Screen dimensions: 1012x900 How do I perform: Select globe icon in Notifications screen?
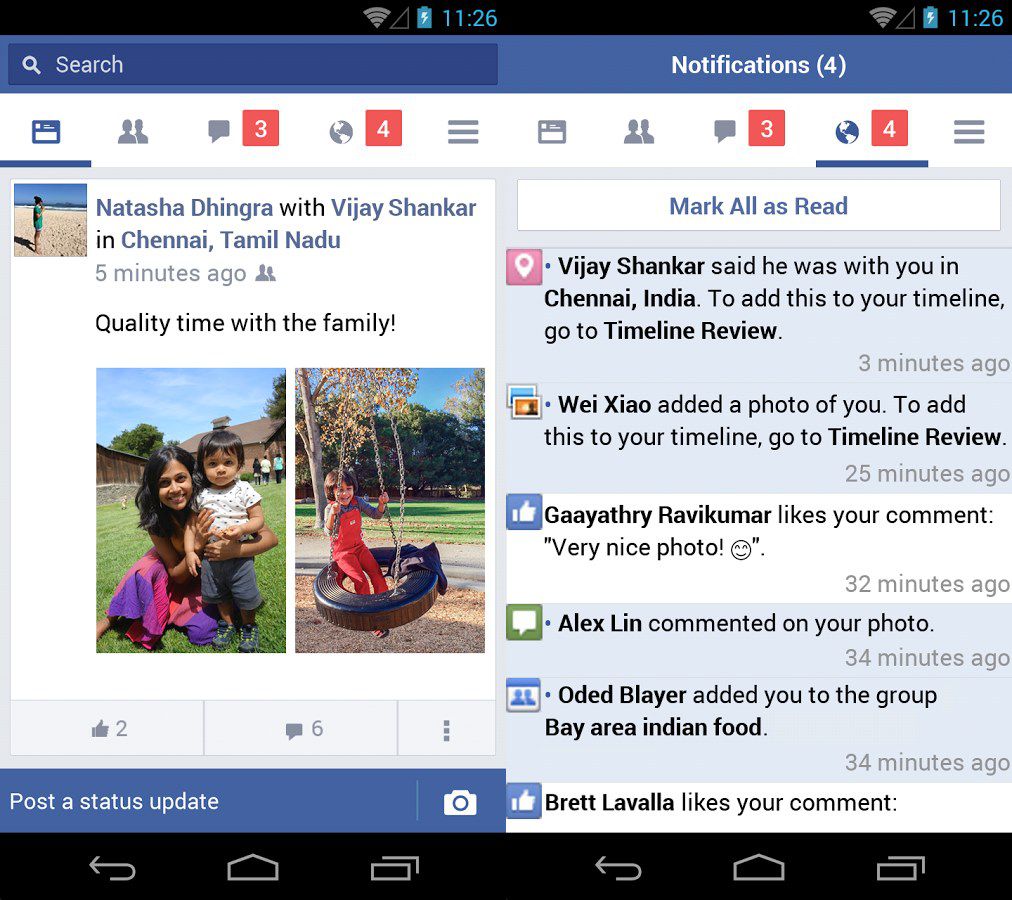(x=847, y=132)
